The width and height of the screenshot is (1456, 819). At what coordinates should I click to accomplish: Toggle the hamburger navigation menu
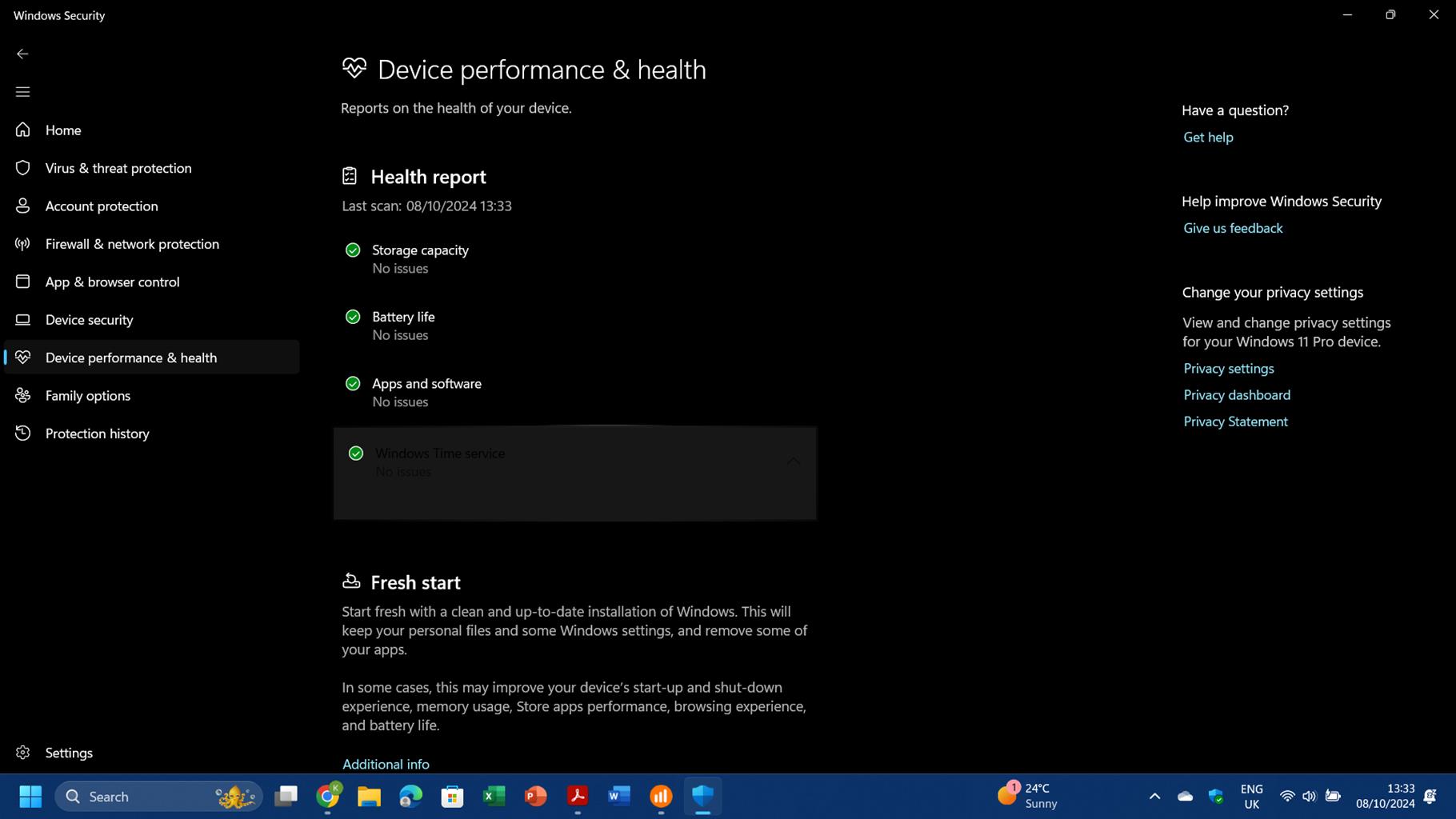(x=22, y=92)
